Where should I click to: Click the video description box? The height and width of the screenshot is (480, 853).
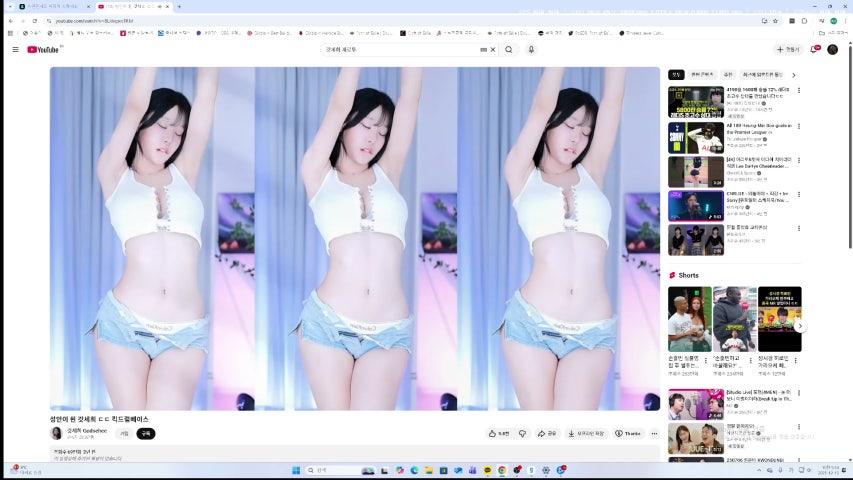pos(355,454)
